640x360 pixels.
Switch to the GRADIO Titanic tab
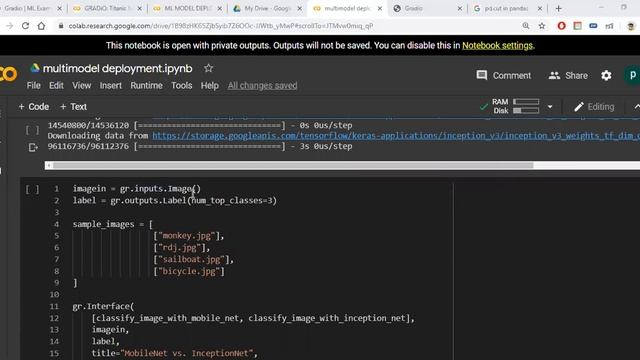[x=106, y=8]
